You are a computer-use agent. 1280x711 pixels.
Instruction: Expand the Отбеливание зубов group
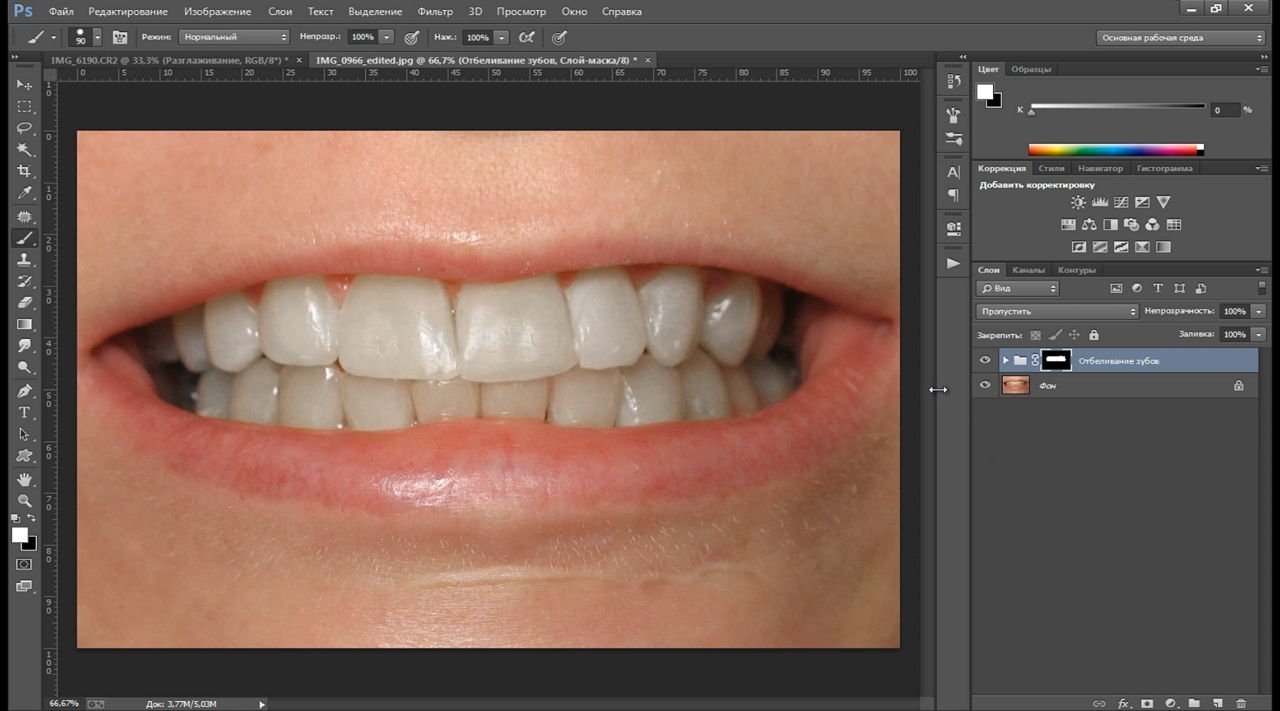1005,360
